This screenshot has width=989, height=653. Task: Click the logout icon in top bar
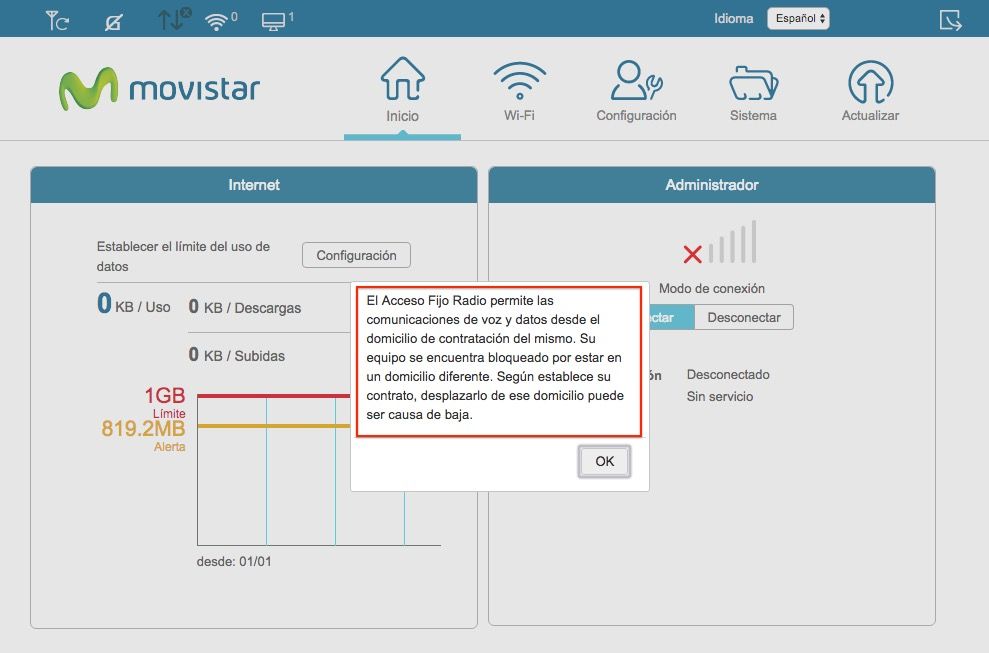[x=950, y=20]
